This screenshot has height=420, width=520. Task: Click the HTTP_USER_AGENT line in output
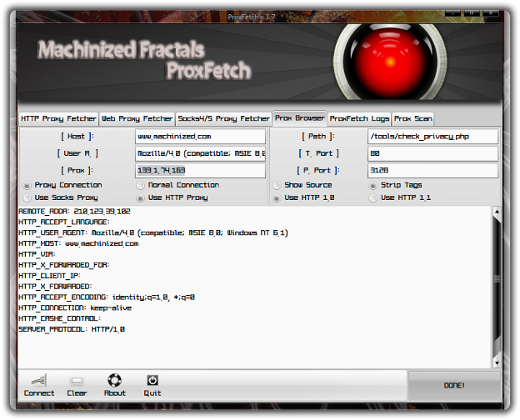click(153, 233)
